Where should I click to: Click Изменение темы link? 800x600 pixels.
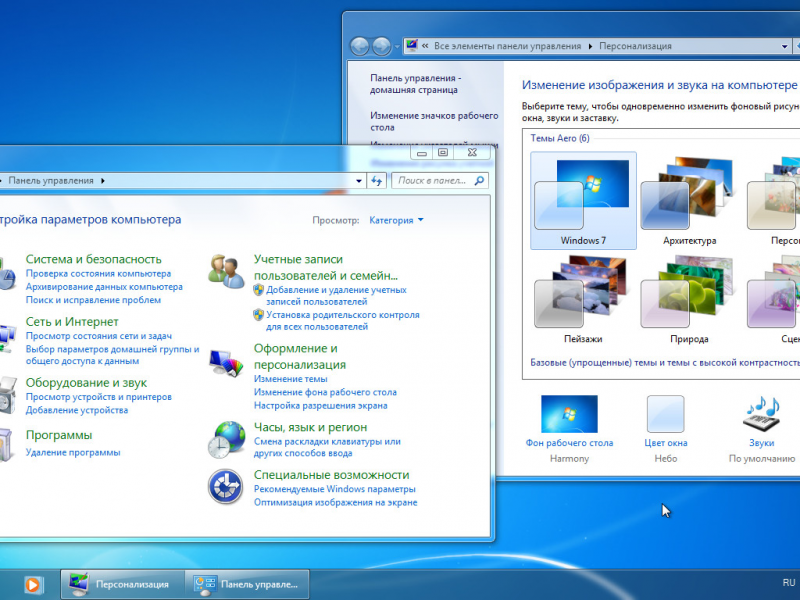point(291,379)
